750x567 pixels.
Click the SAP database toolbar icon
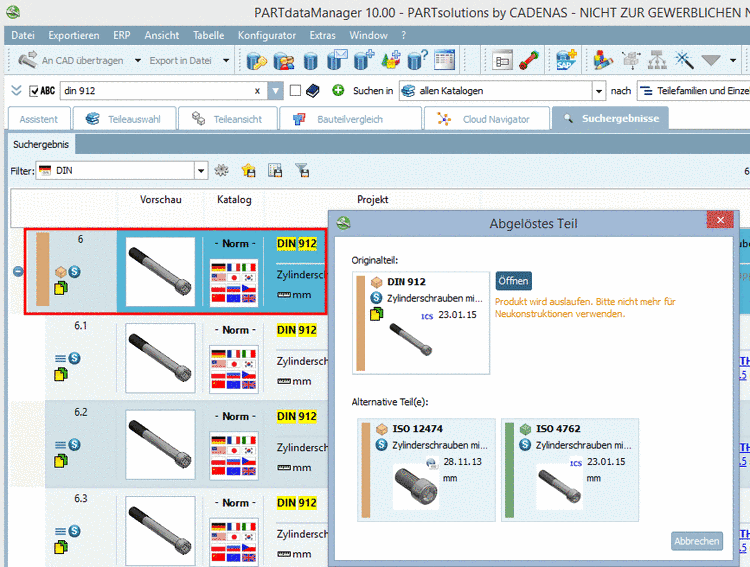click(x=566, y=60)
